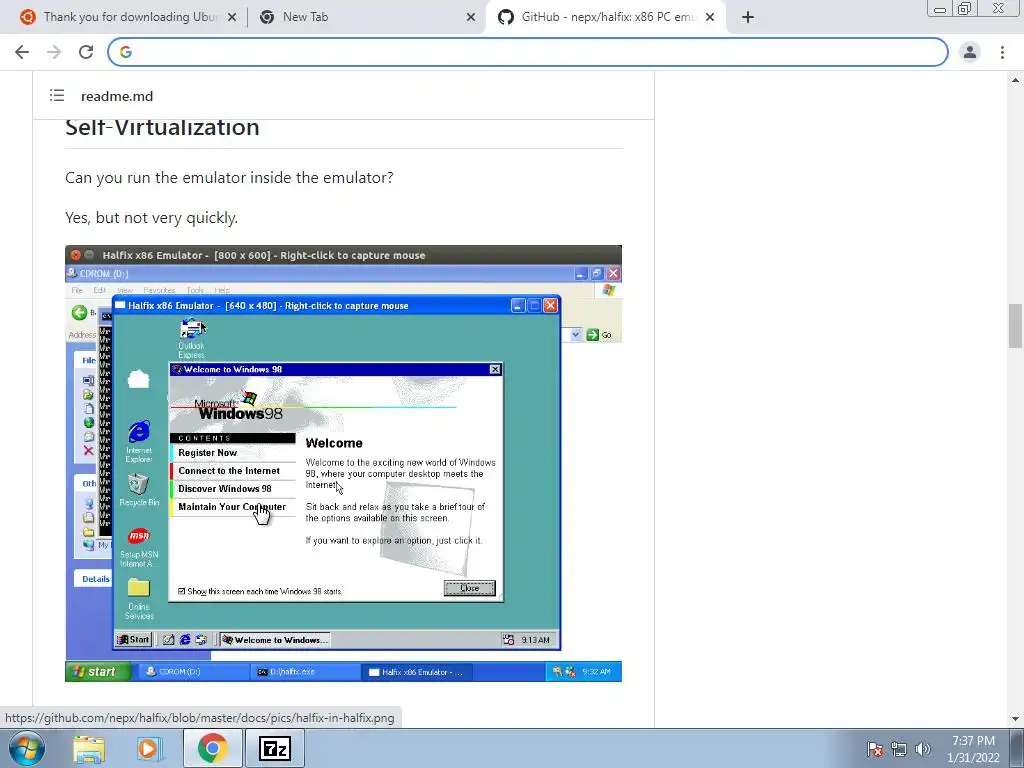Click the GitHub favicon on the active tab
The height and width of the screenshot is (768, 1024).
click(x=505, y=18)
